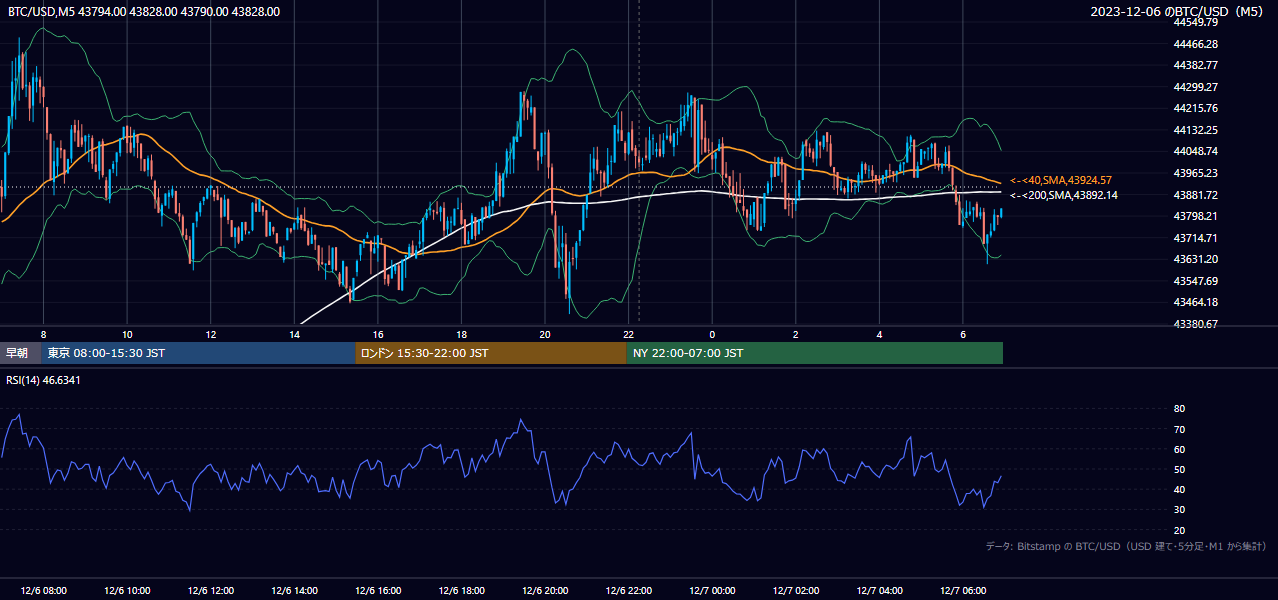Click the hour 16 label under the price chart
Image resolution: width=1278 pixels, height=600 pixels.
[x=377, y=334]
